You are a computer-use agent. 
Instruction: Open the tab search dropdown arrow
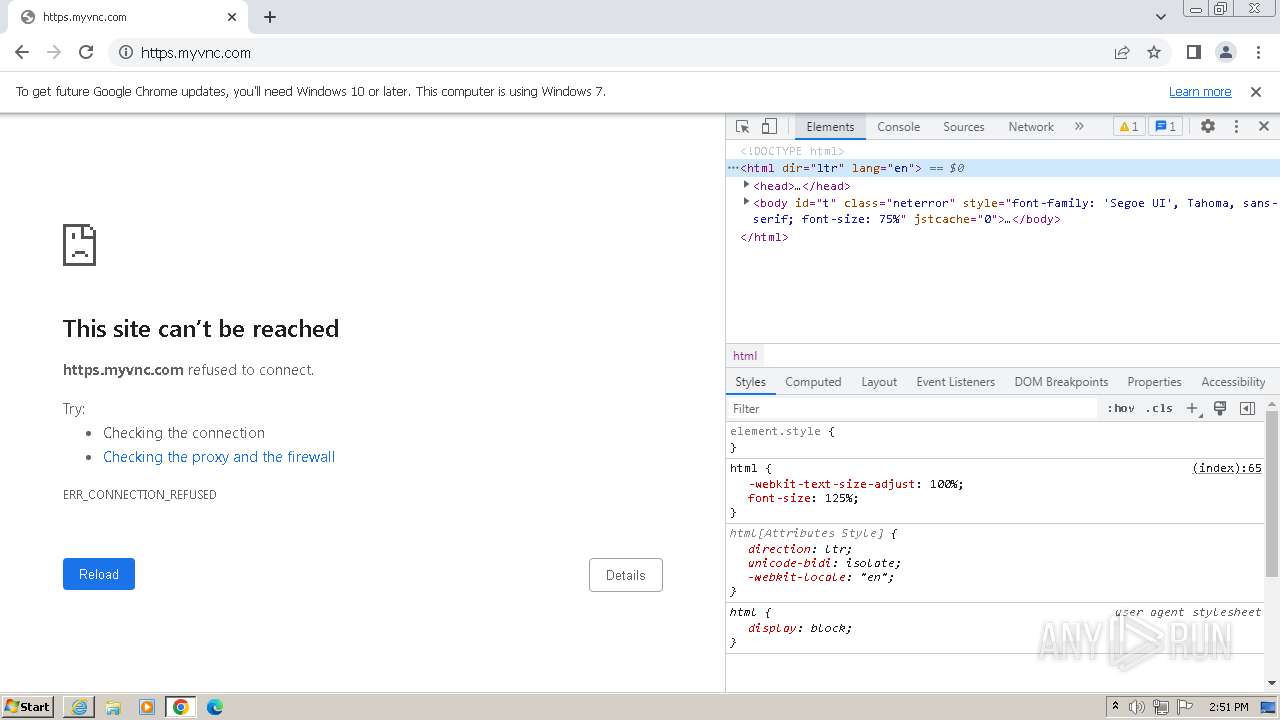click(x=1161, y=17)
